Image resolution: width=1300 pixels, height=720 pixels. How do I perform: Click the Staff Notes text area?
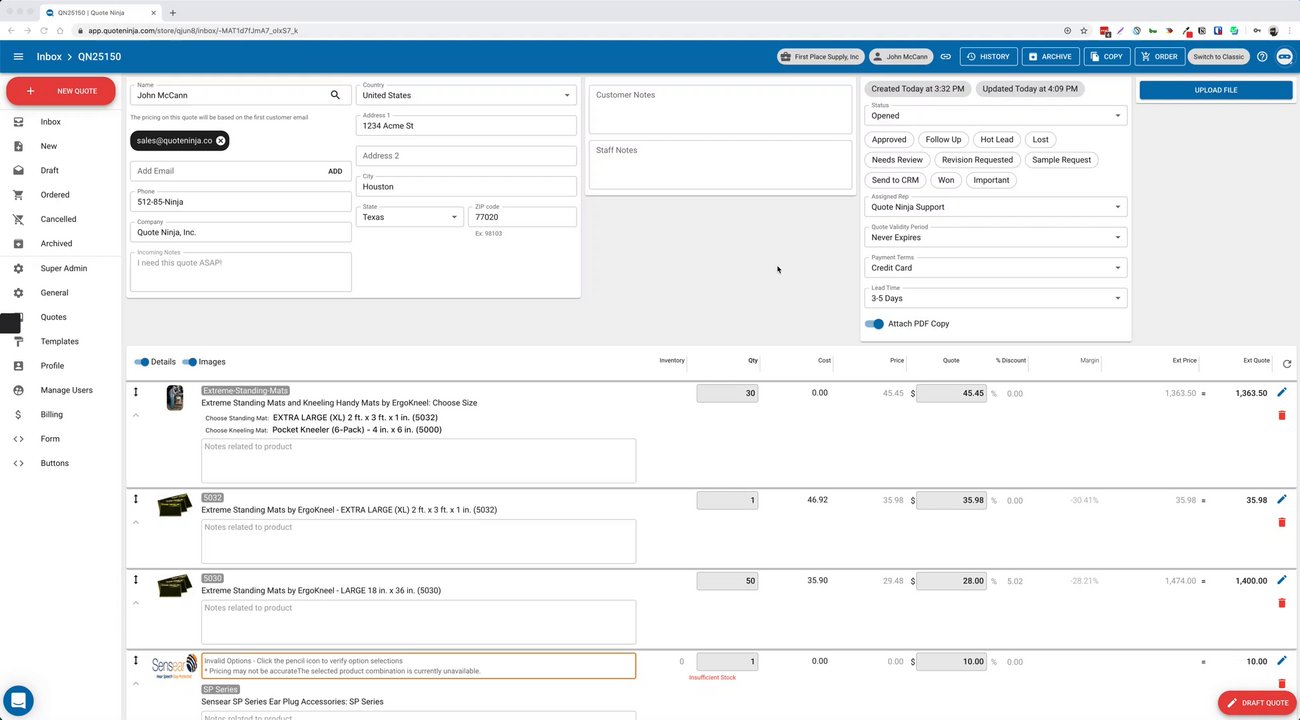(x=720, y=164)
